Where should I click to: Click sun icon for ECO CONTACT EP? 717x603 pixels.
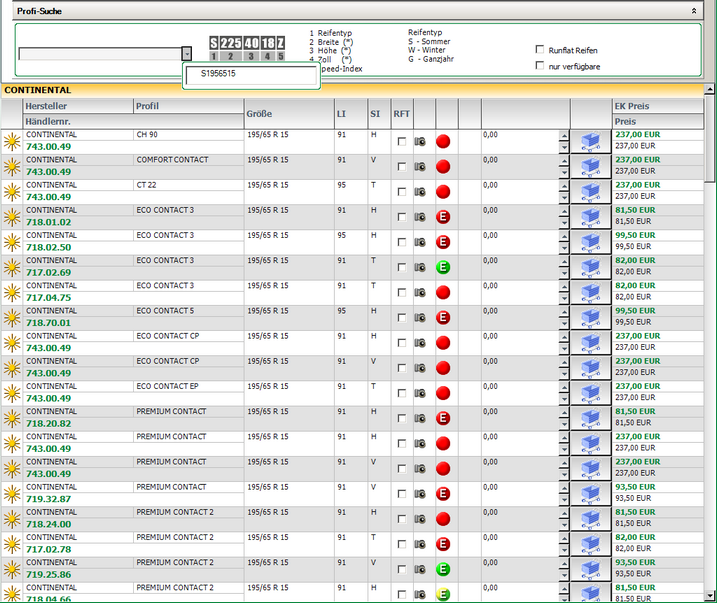point(12,393)
